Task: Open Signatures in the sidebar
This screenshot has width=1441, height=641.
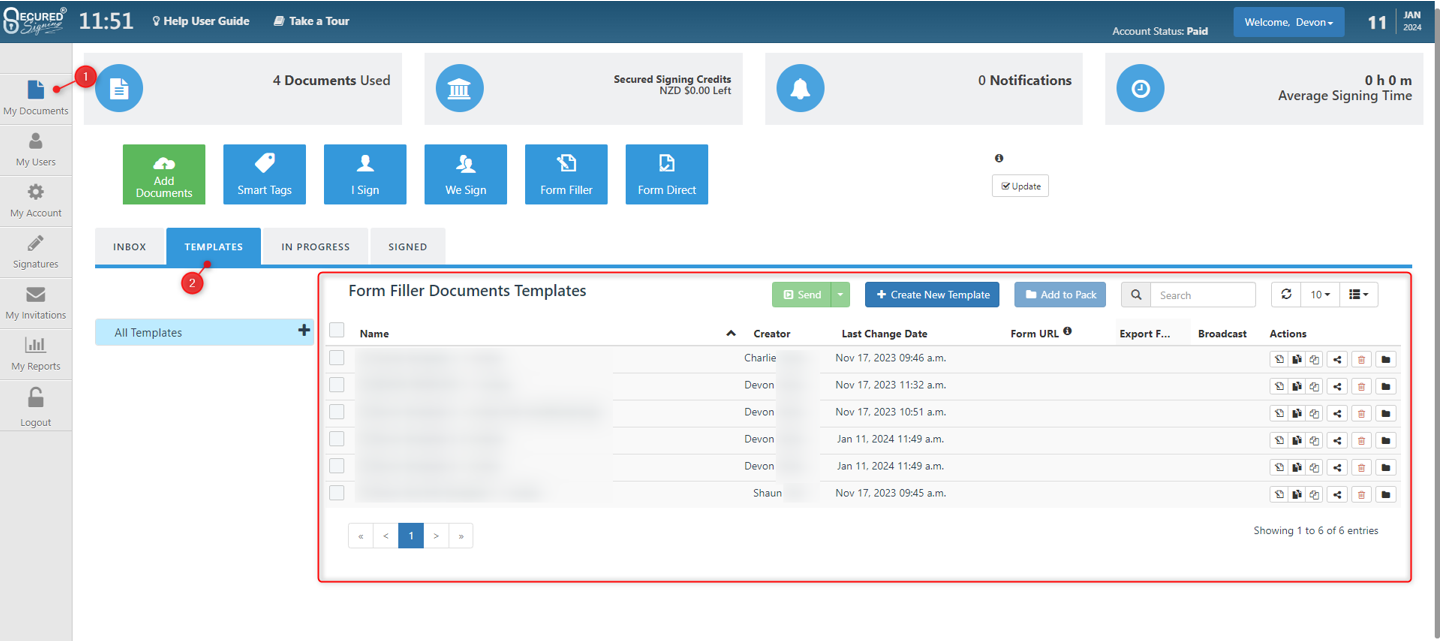Action: pyautogui.click(x=36, y=252)
